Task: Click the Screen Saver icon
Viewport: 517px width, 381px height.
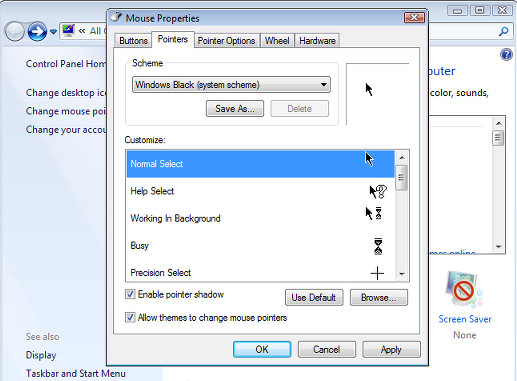Action: (464, 289)
